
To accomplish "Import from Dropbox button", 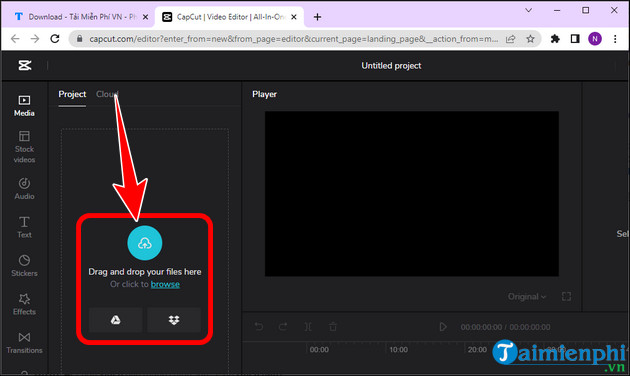I will point(174,320).
